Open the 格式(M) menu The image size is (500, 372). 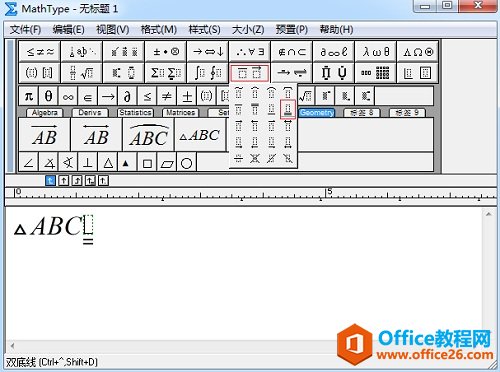pos(159,30)
